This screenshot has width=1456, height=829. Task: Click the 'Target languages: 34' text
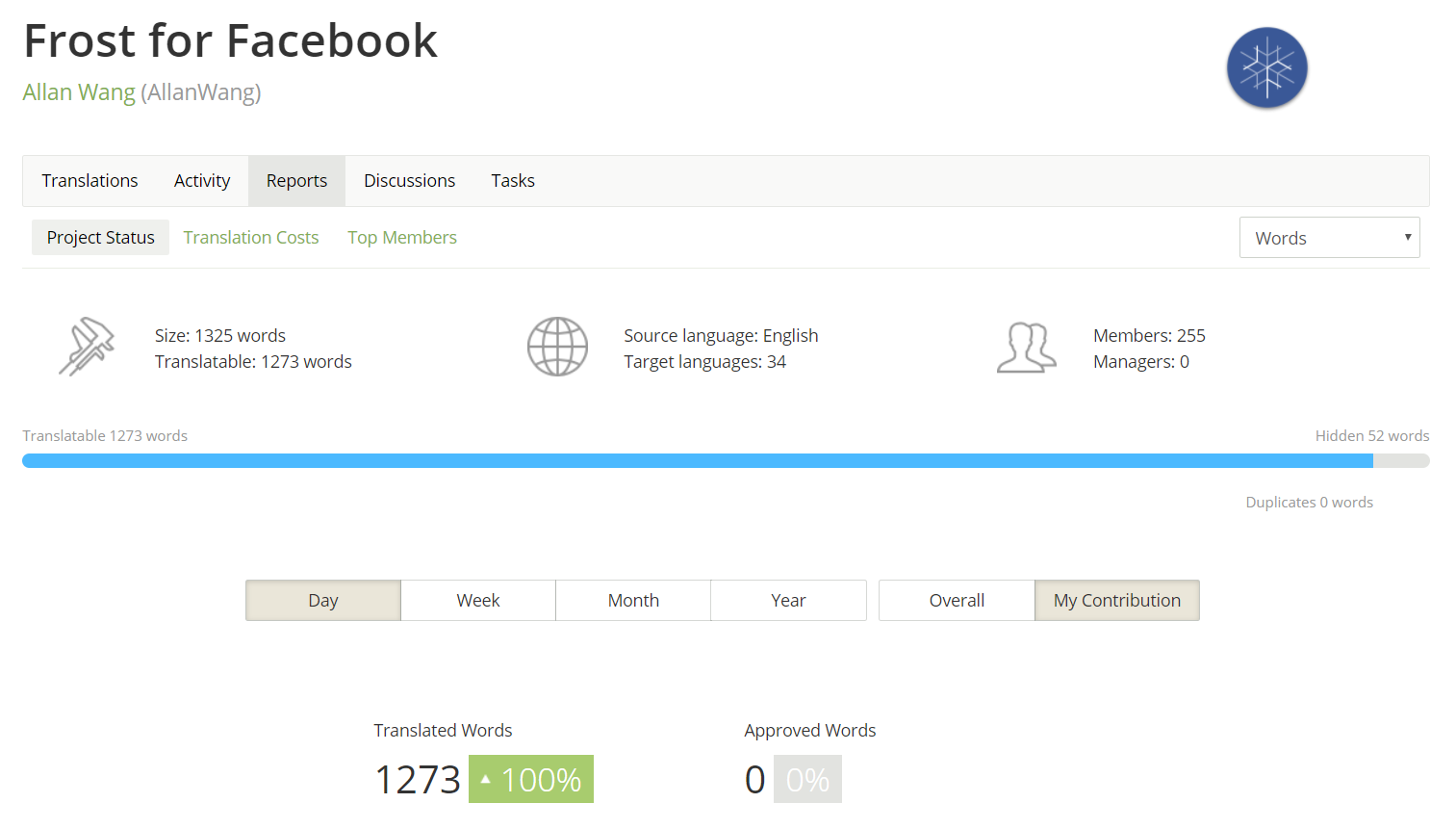point(704,362)
